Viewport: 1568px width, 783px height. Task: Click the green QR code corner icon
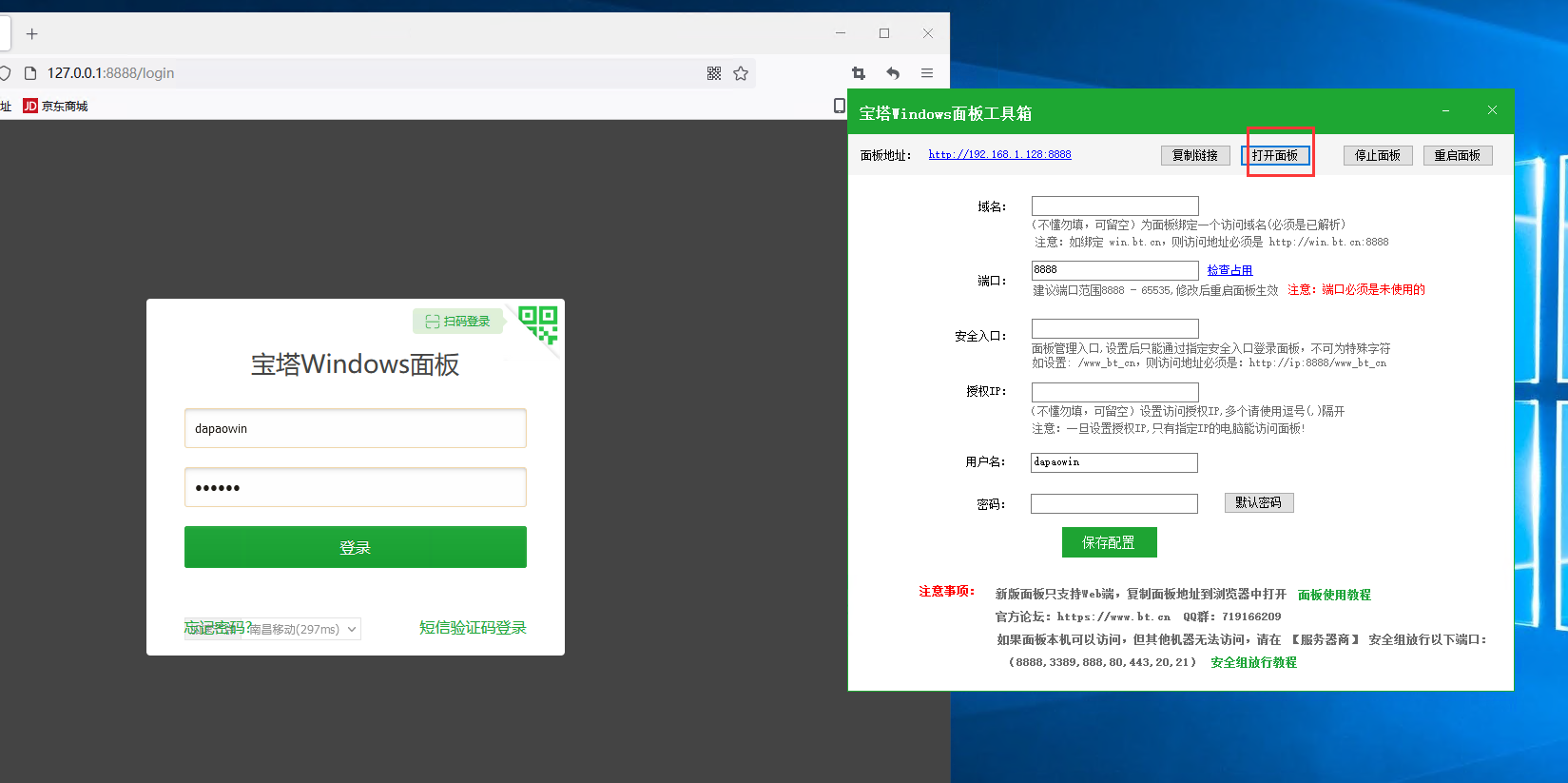pyautogui.click(x=538, y=325)
